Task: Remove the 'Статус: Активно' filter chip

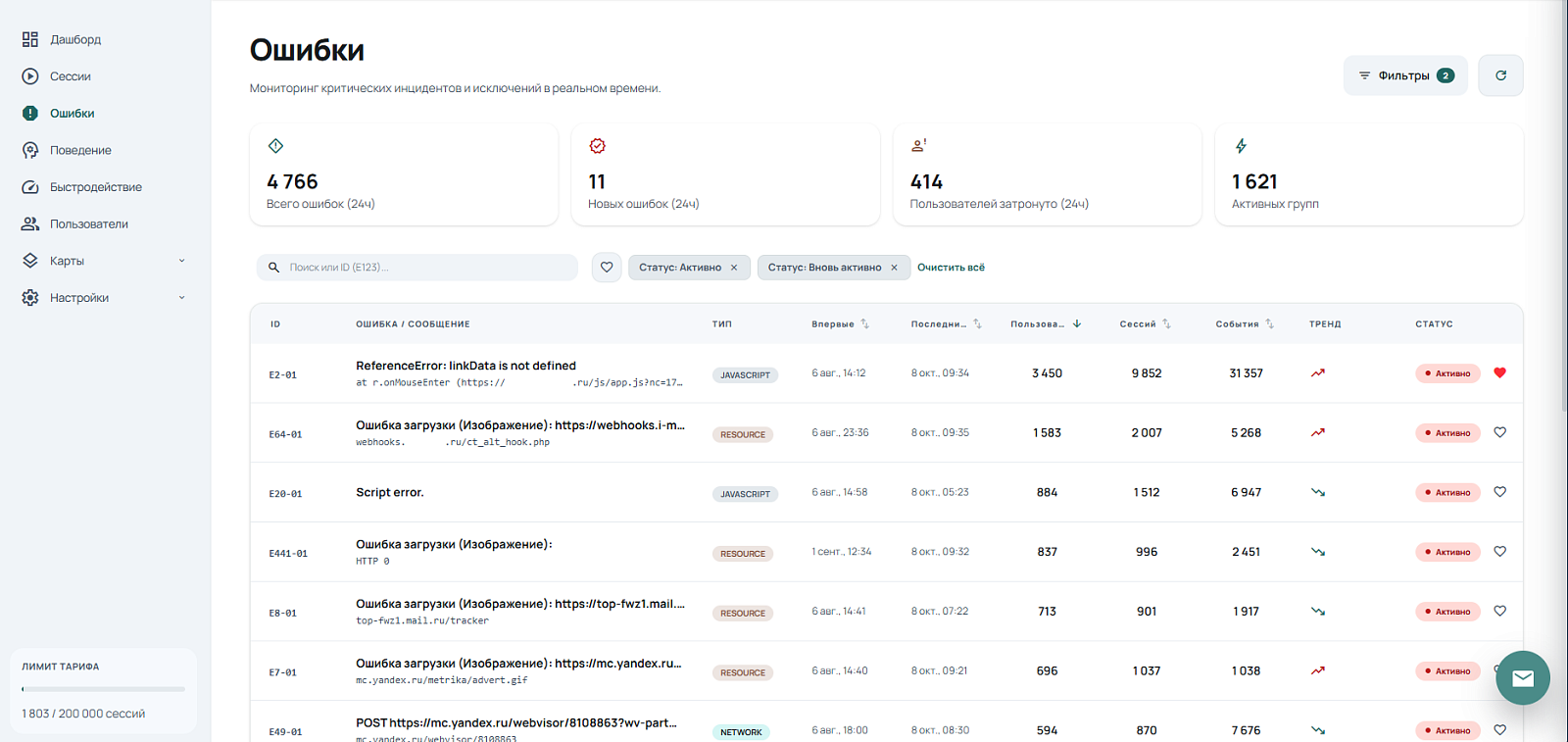Action: coord(734,268)
